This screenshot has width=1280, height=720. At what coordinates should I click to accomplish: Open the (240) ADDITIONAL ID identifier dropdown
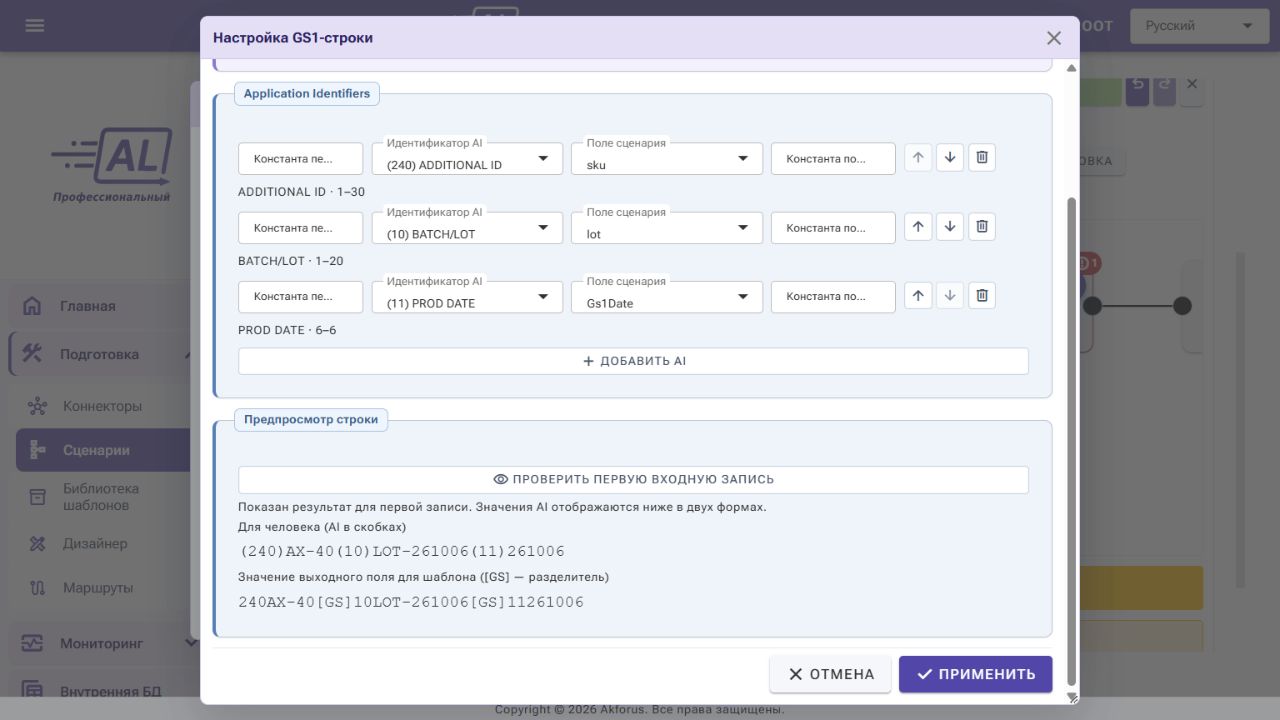(467, 159)
